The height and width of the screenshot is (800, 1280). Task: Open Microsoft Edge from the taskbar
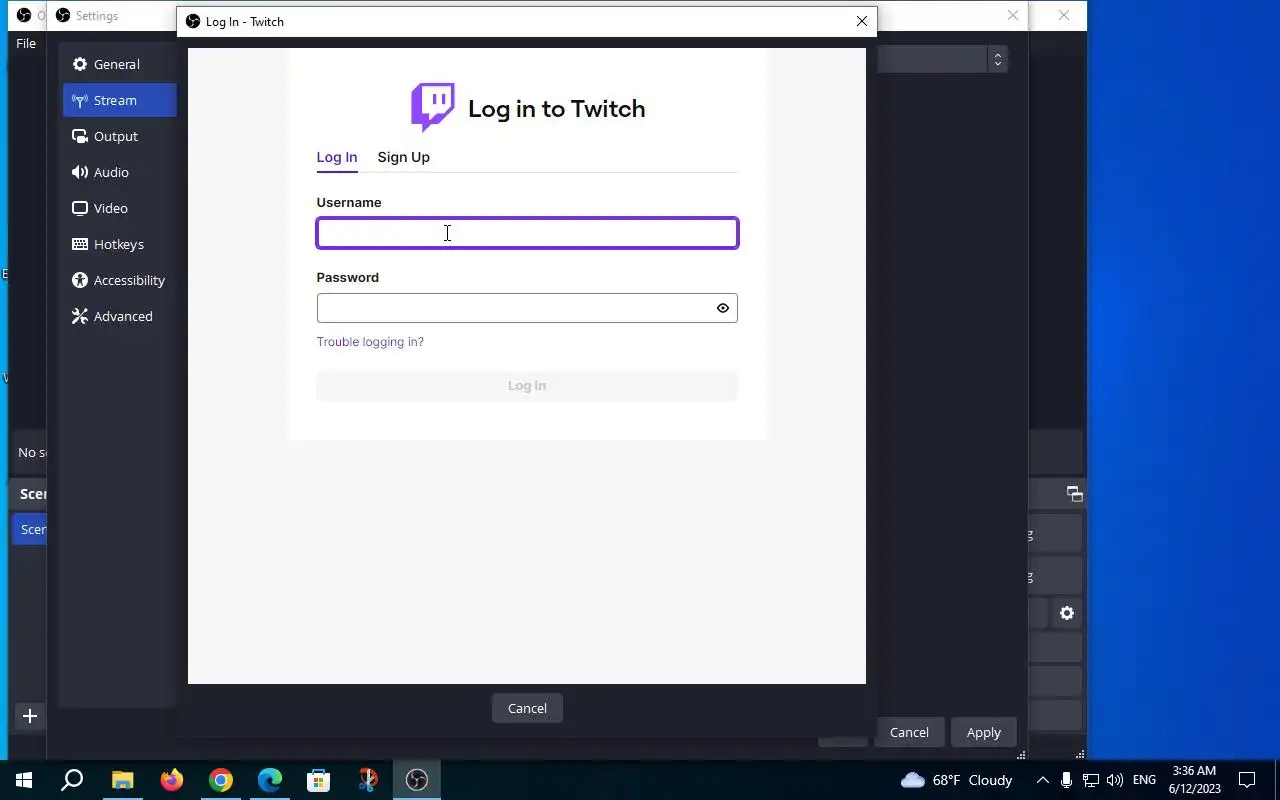point(269,780)
